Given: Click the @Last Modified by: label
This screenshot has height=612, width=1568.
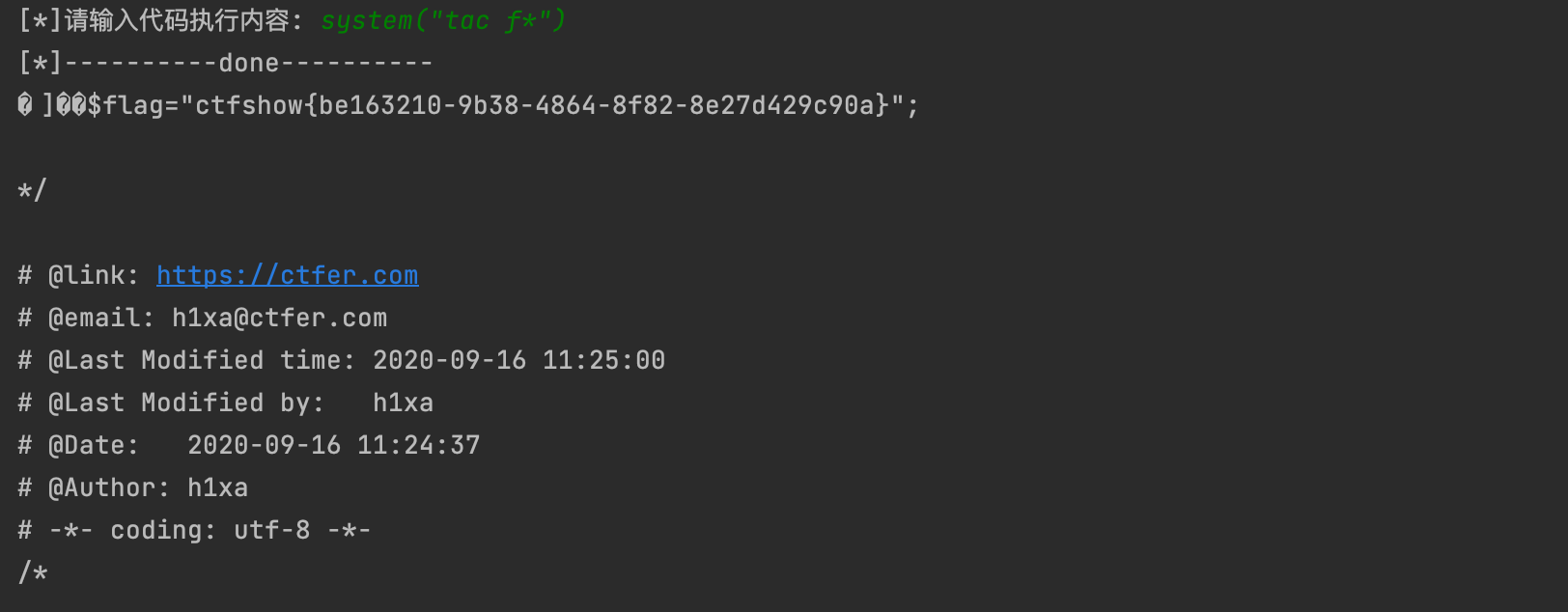Looking at the screenshot, I should click(x=186, y=403).
